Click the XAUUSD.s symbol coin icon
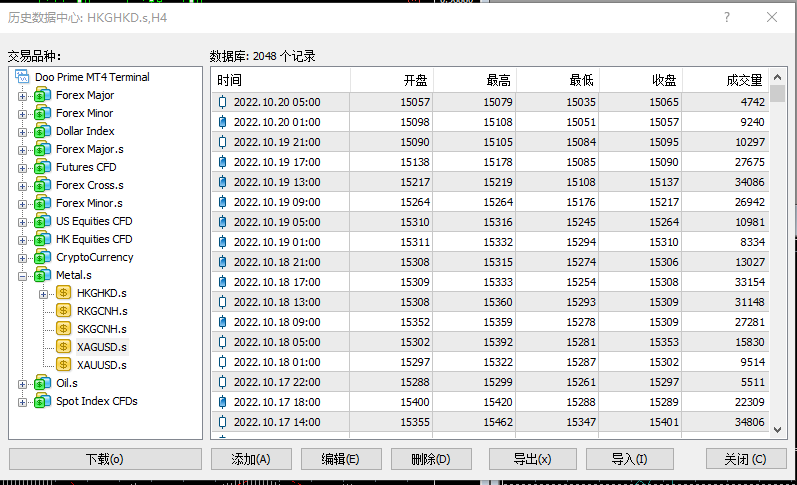The image size is (797, 485). pos(64,365)
